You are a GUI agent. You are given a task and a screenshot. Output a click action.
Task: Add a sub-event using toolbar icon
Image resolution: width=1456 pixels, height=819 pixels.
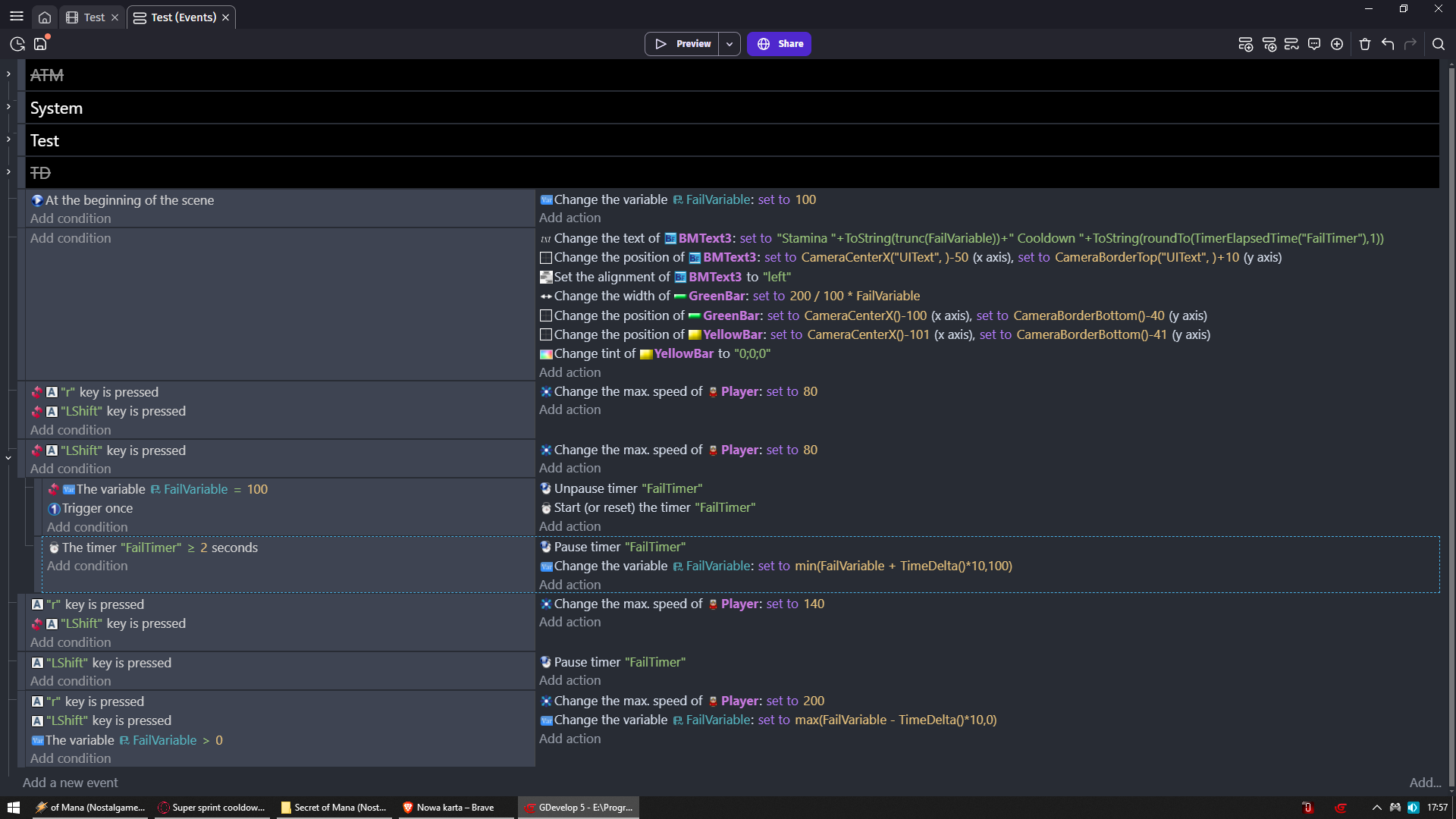(1269, 44)
